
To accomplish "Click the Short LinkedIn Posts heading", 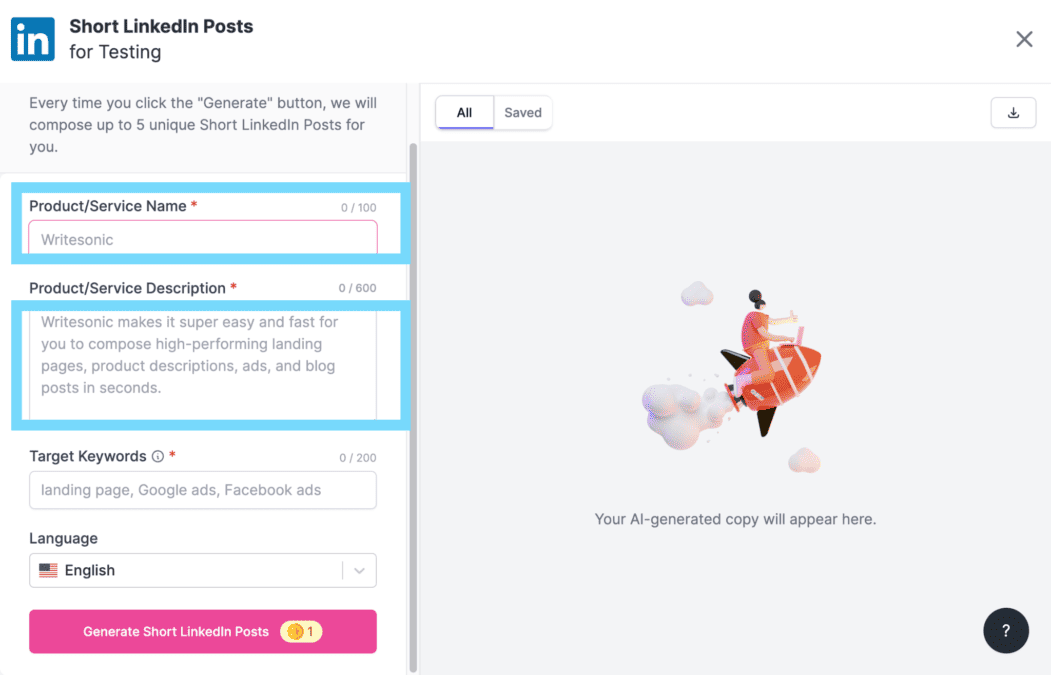I will [x=160, y=26].
